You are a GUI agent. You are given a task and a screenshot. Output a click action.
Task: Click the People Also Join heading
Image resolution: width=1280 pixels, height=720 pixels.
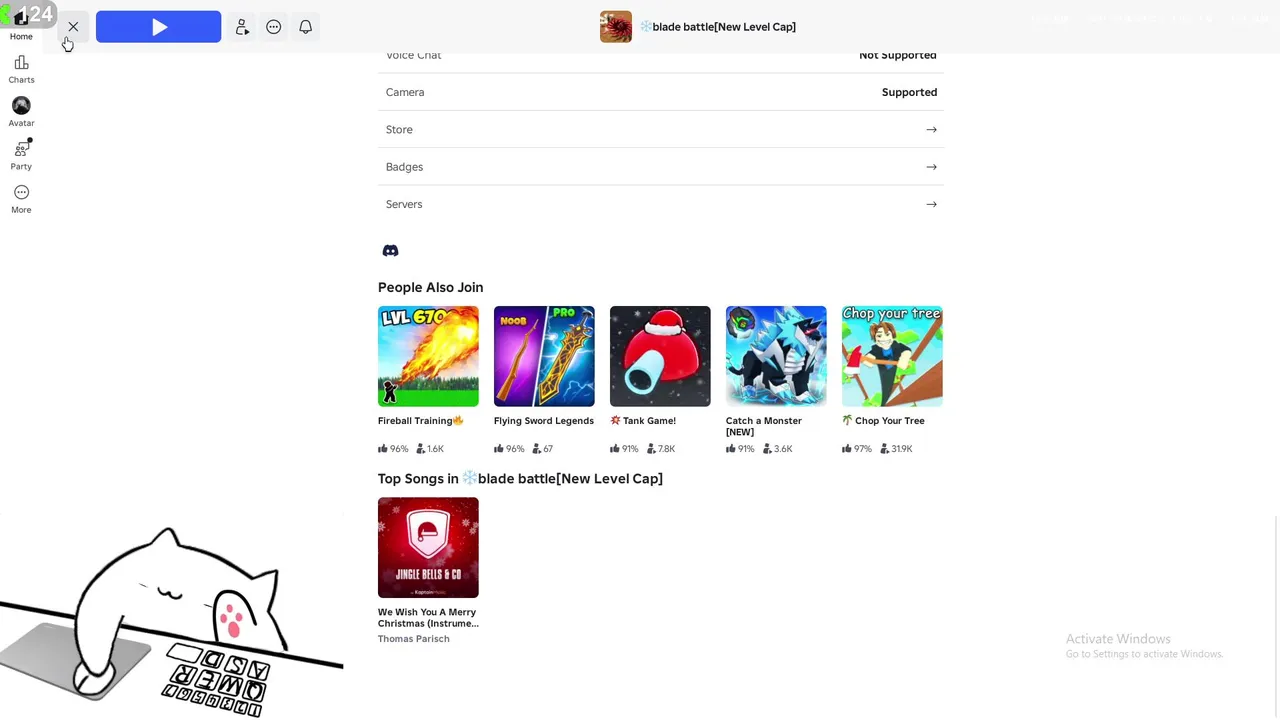pyautogui.click(x=430, y=288)
